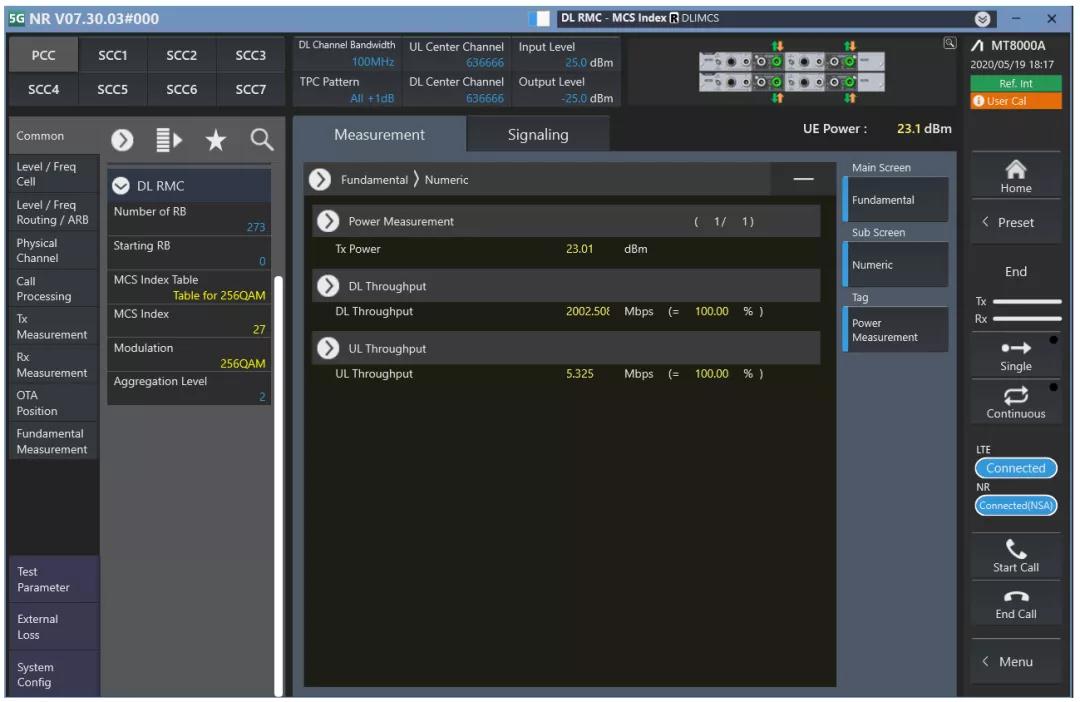Click the star favorites icon
1080x702 pixels.
[x=215, y=142]
